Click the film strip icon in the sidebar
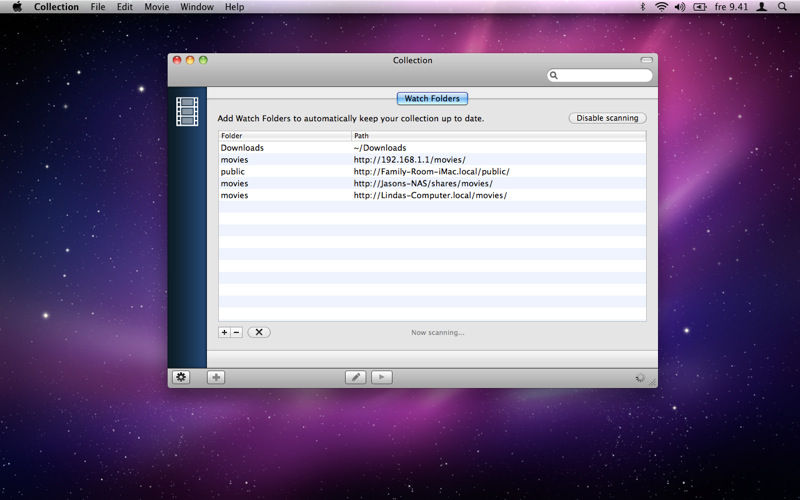This screenshot has height=500, width=800. point(187,111)
